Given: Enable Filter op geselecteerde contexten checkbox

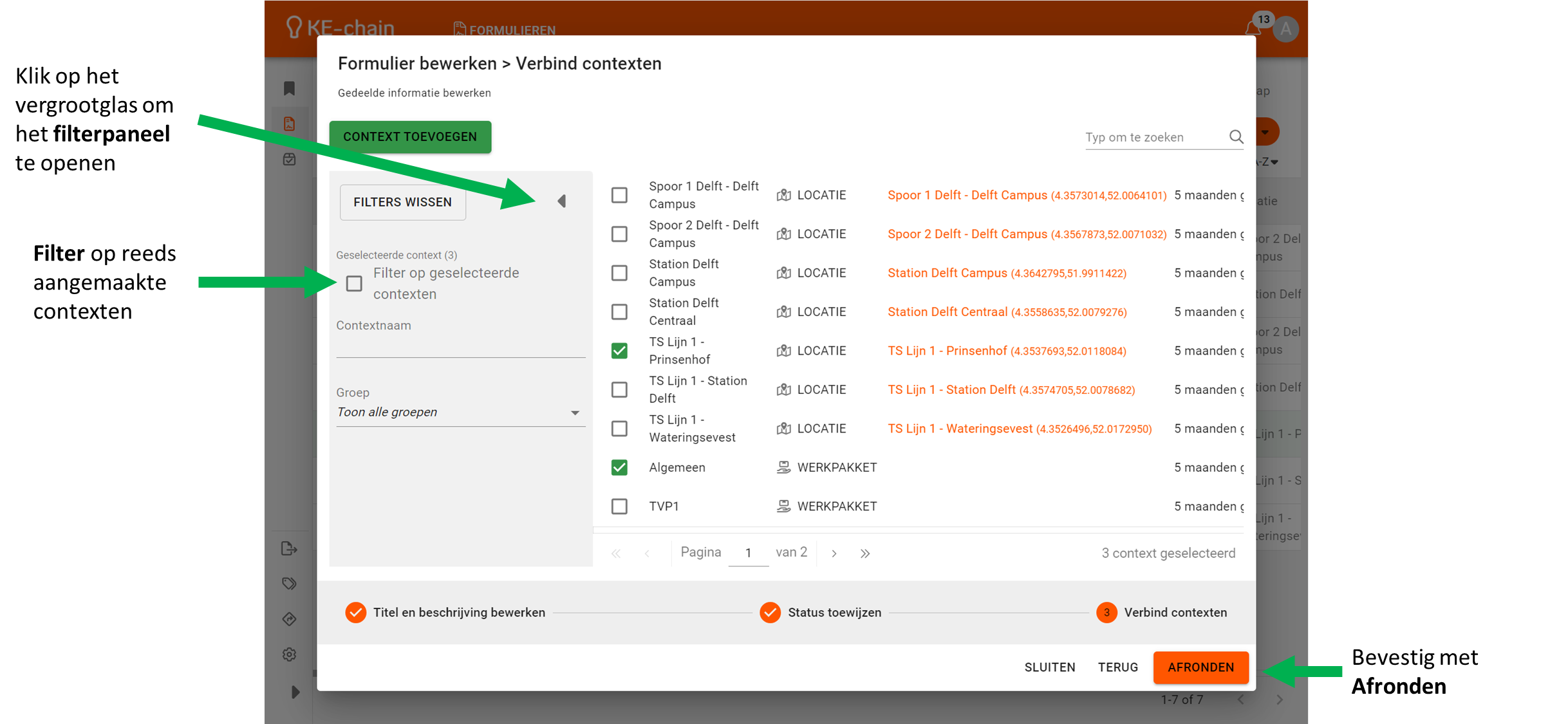Looking at the screenshot, I should pyautogui.click(x=354, y=284).
